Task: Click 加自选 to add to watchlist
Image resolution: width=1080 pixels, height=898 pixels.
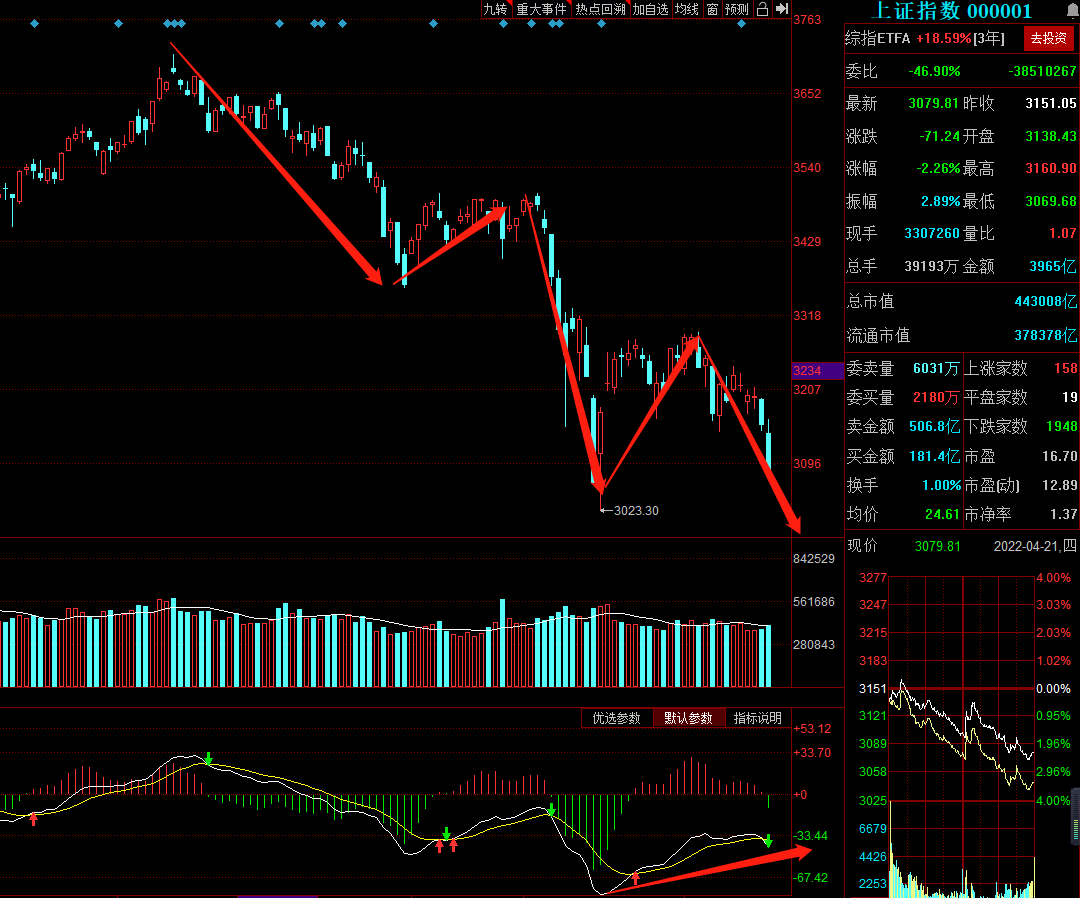Action: [651, 9]
